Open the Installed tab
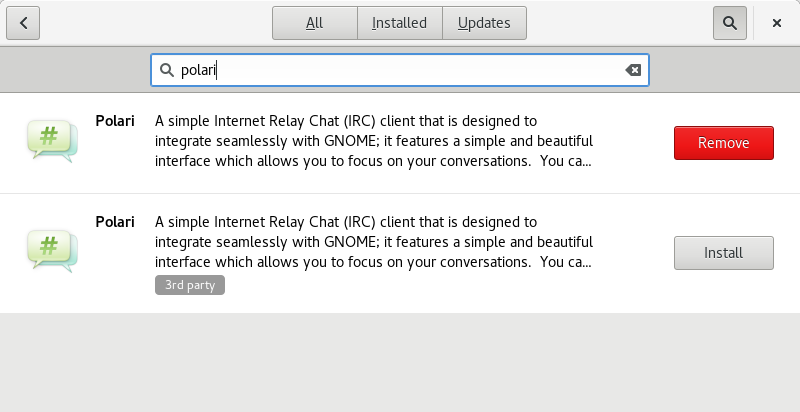This screenshot has width=800, height=412. click(x=399, y=23)
